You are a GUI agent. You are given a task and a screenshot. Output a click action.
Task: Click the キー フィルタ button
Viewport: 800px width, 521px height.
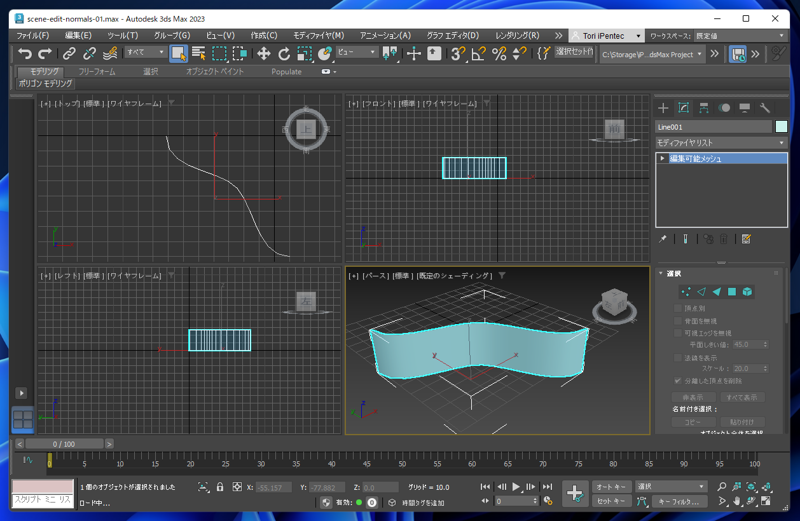coord(679,501)
